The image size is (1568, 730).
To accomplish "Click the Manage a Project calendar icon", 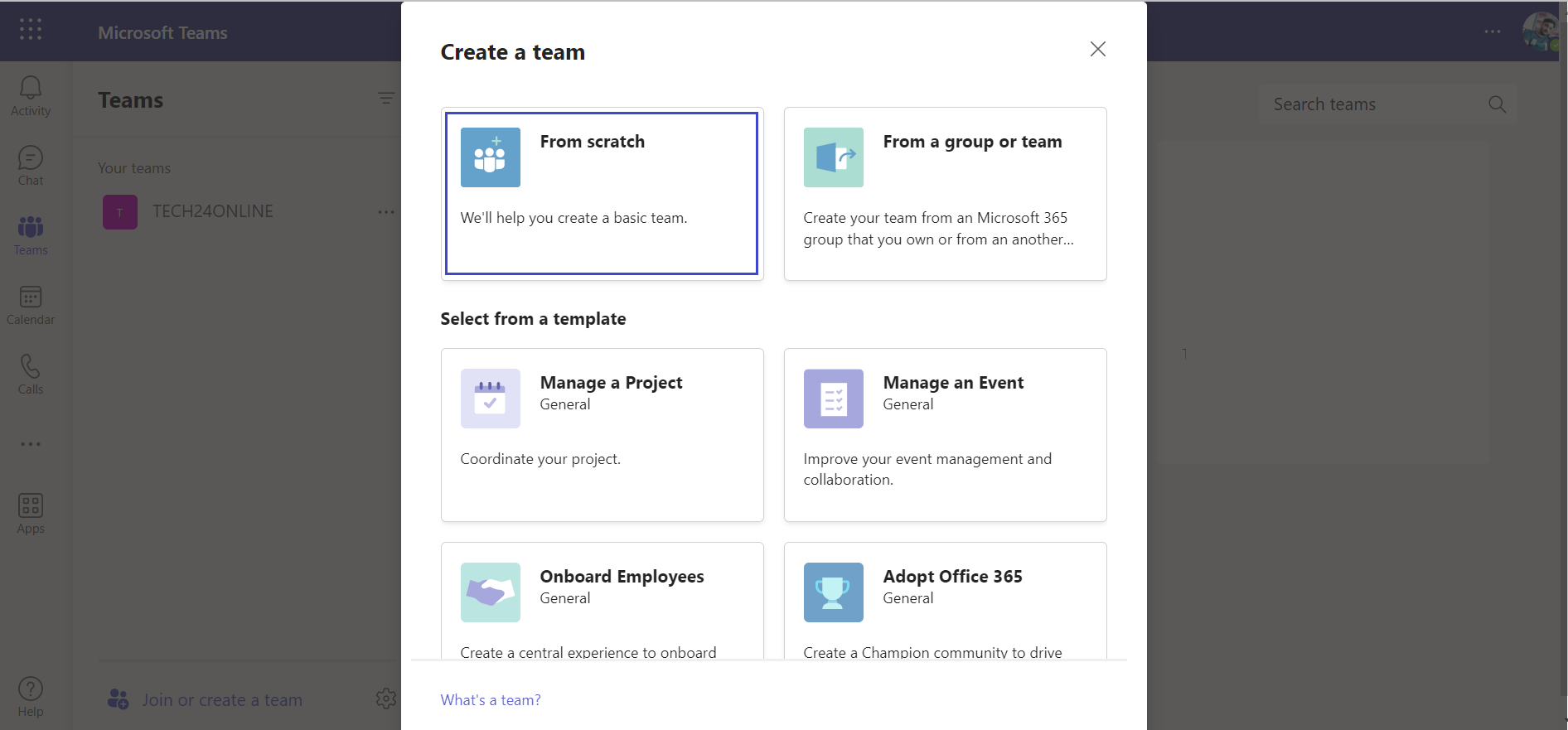I will (491, 399).
